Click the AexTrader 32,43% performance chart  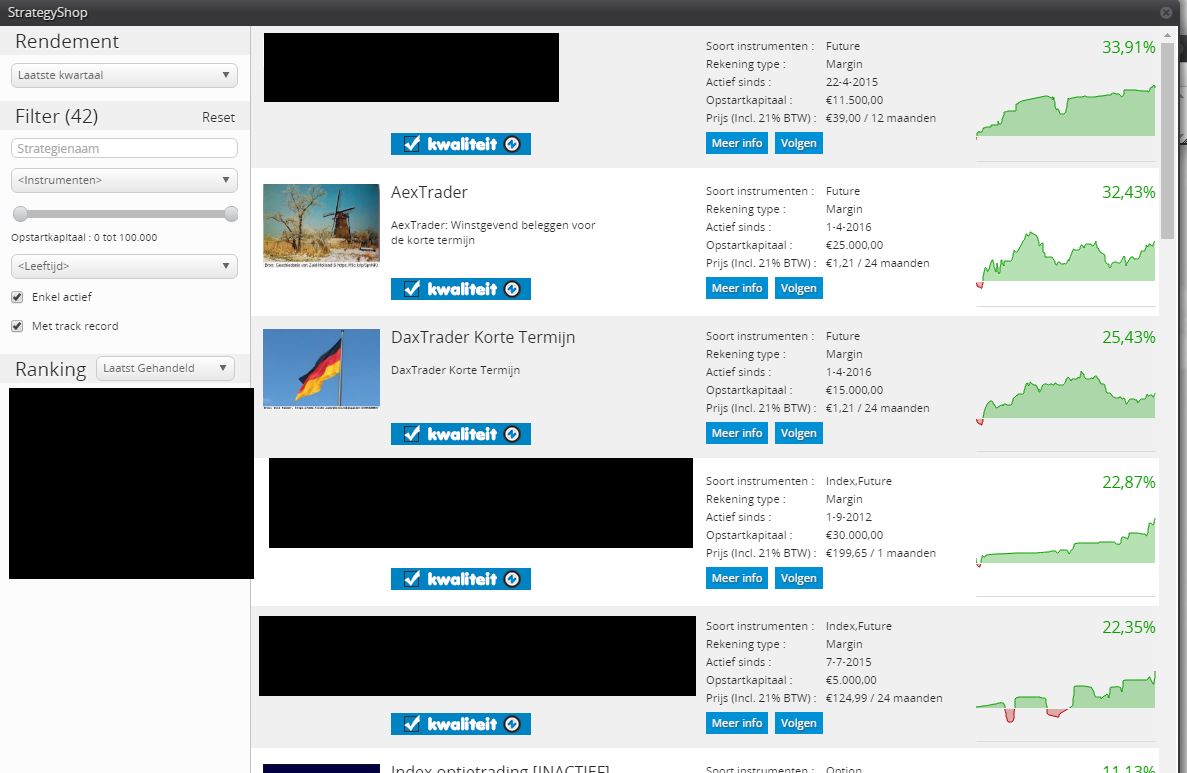point(1065,260)
